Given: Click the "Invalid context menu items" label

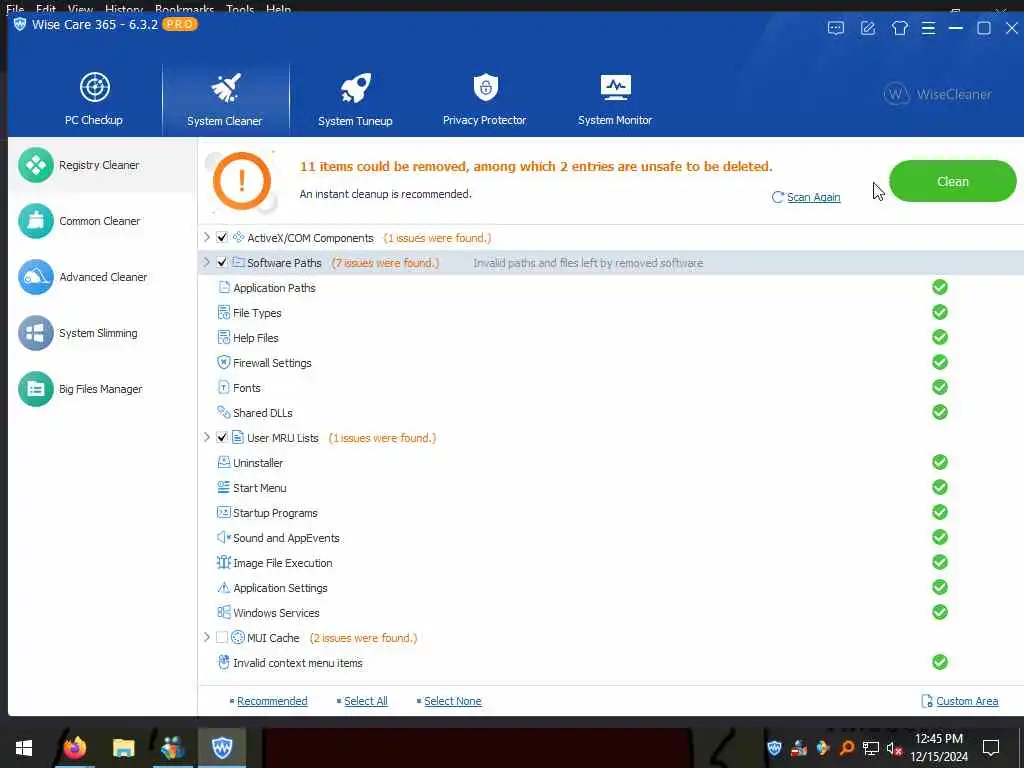Looking at the screenshot, I should (298, 663).
